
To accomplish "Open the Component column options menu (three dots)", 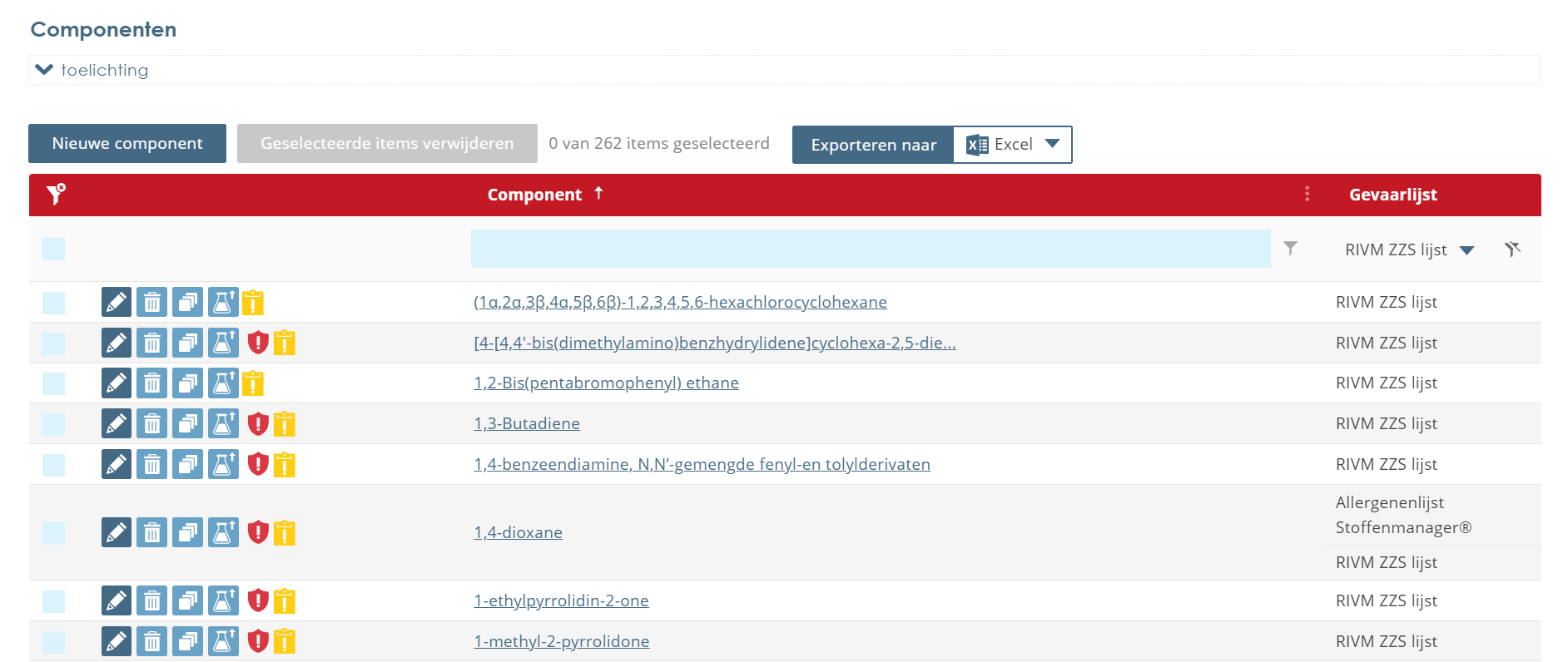I will coord(1307,194).
